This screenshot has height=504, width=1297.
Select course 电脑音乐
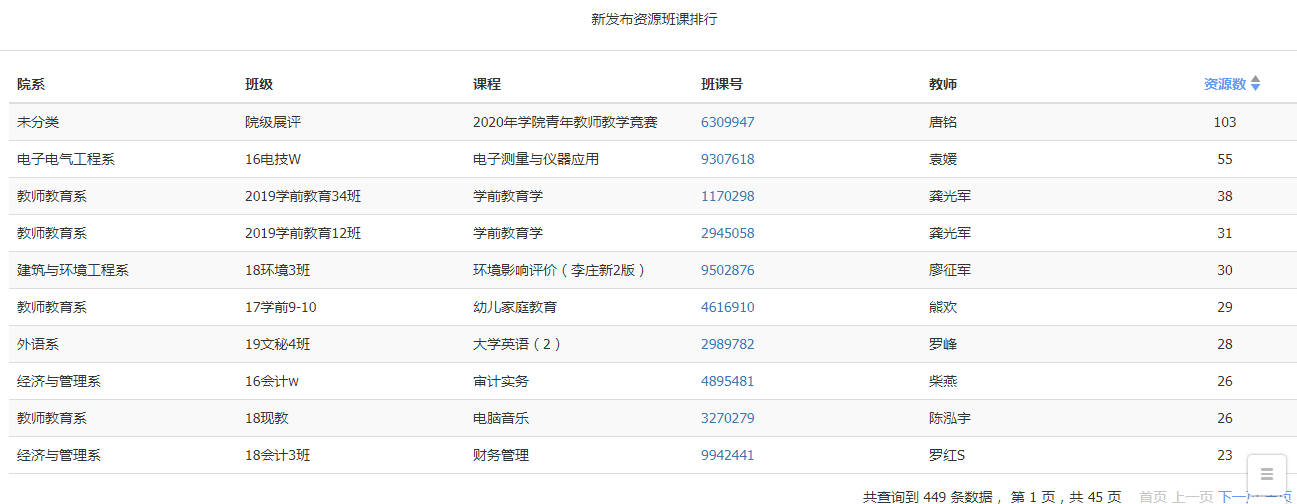(501, 418)
